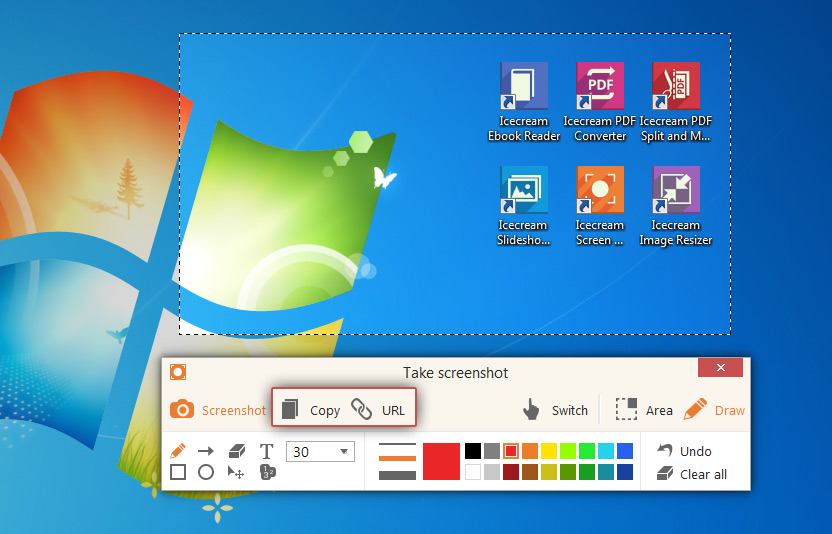Open Icecream Slideshow Maker desktop shortcut
Image resolution: width=832 pixels, height=534 pixels.
point(523,206)
